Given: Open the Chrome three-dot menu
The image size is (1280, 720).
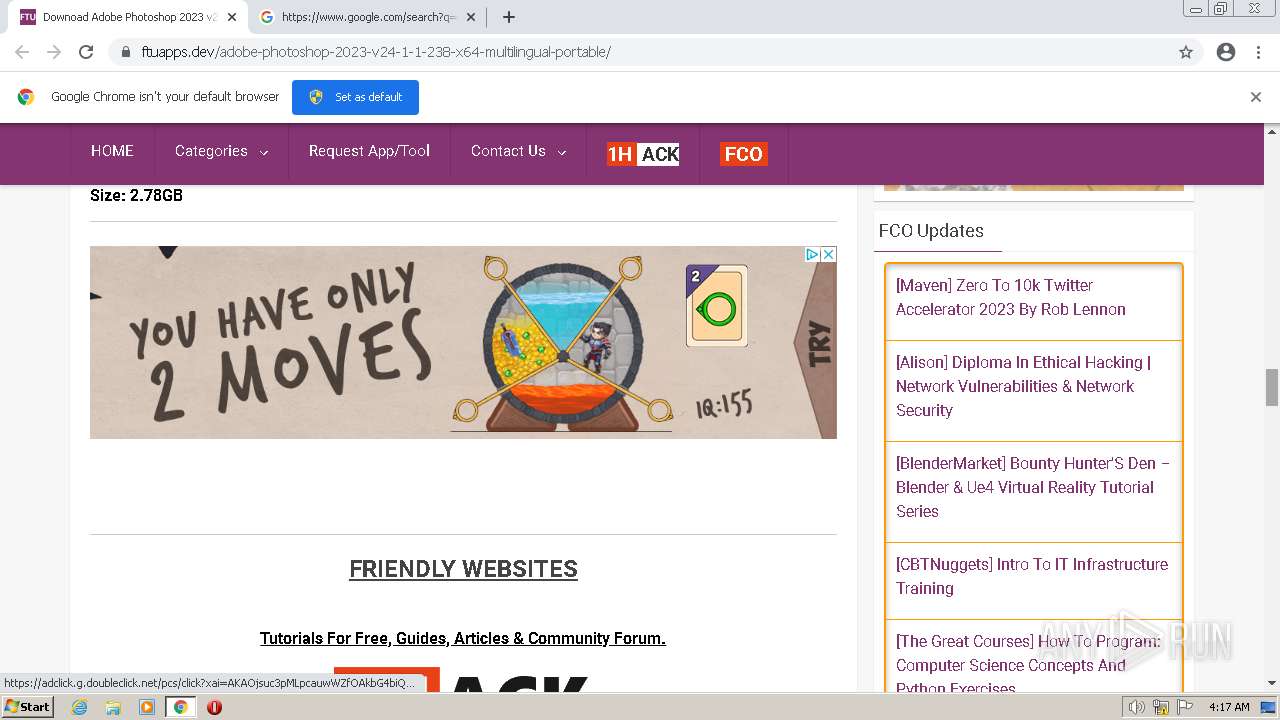Looking at the screenshot, I should coord(1258,52).
